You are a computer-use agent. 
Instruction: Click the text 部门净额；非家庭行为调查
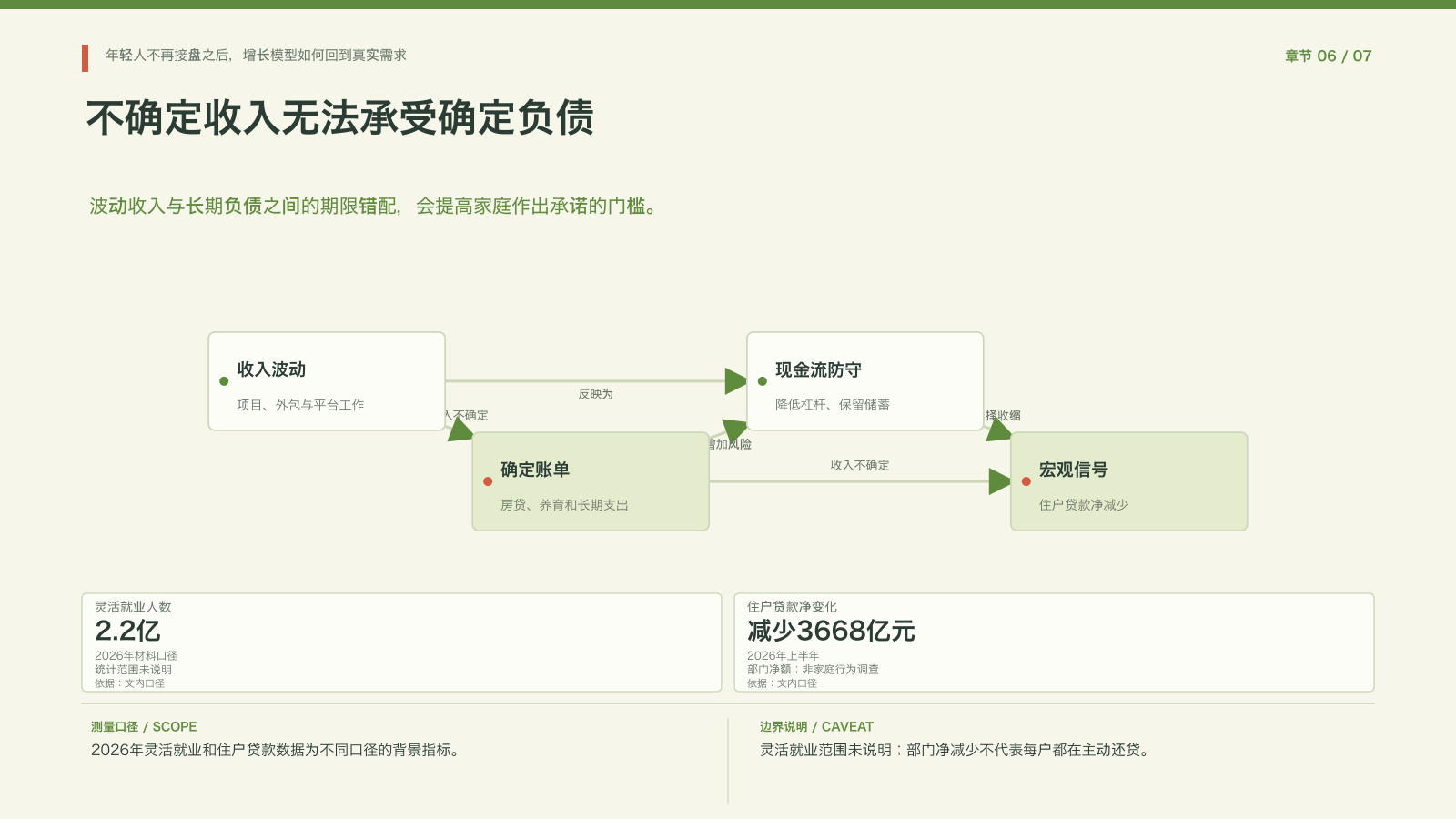[814, 670]
